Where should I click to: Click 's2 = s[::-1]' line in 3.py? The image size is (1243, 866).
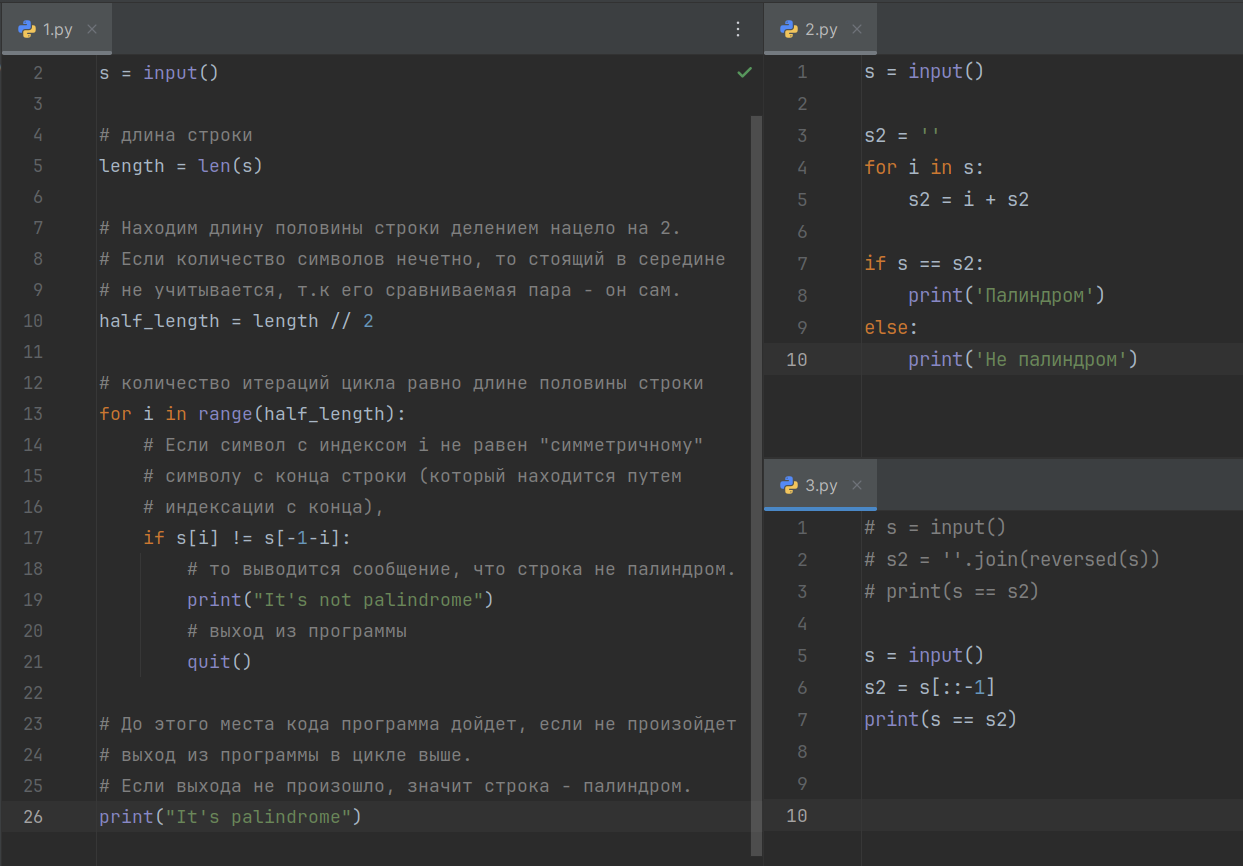pyautogui.click(x=930, y=687)
